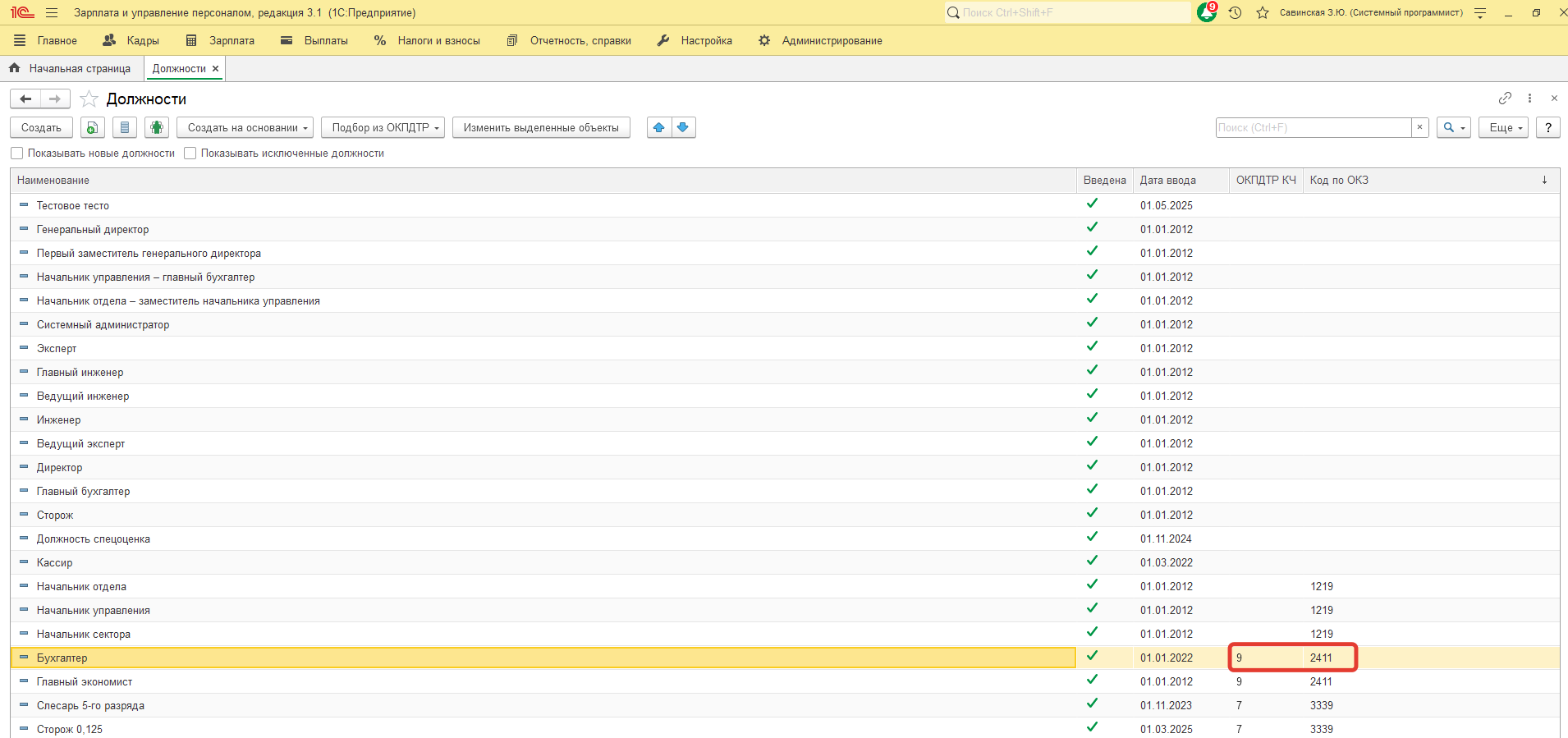Screen dimensions: 1568x738
Task: Open the Подбор из ОКПДТР dropdown
Action: tap(383, 127)
